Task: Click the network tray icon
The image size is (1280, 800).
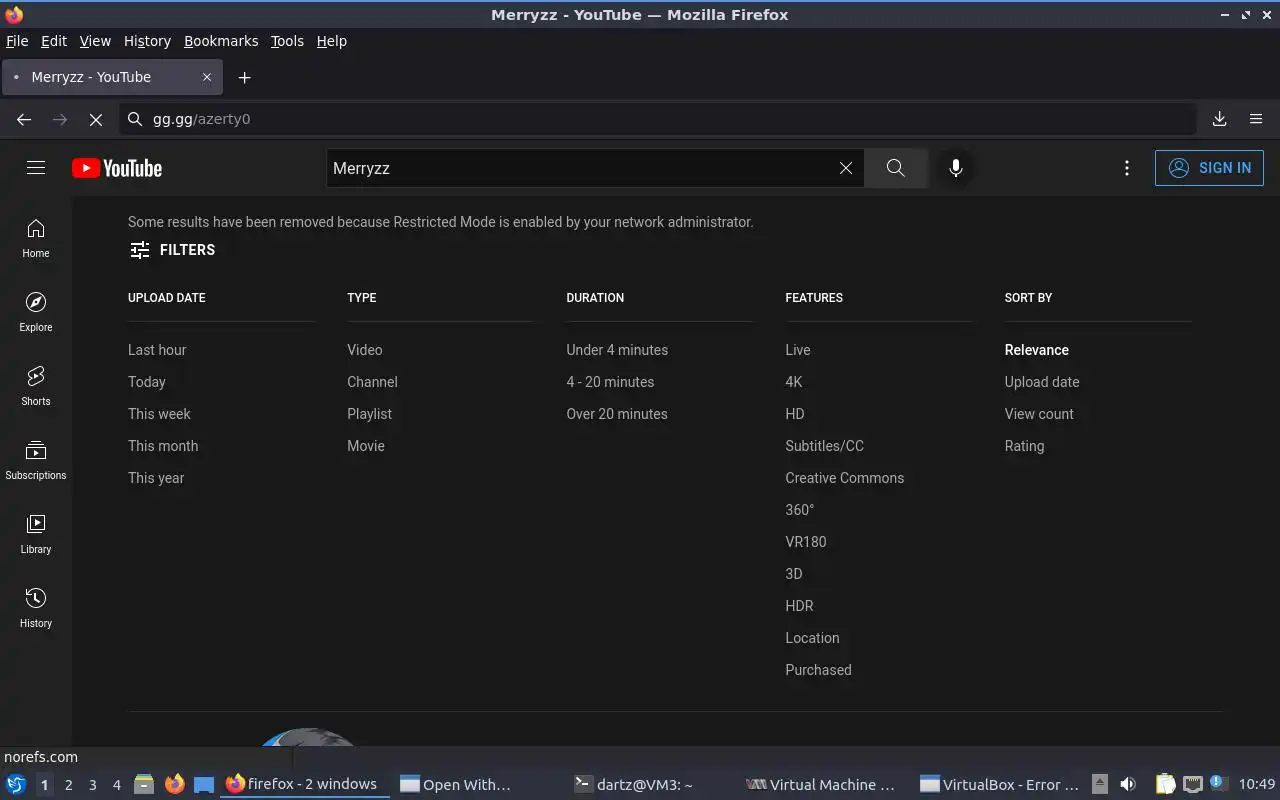Action: (1192, 785)
